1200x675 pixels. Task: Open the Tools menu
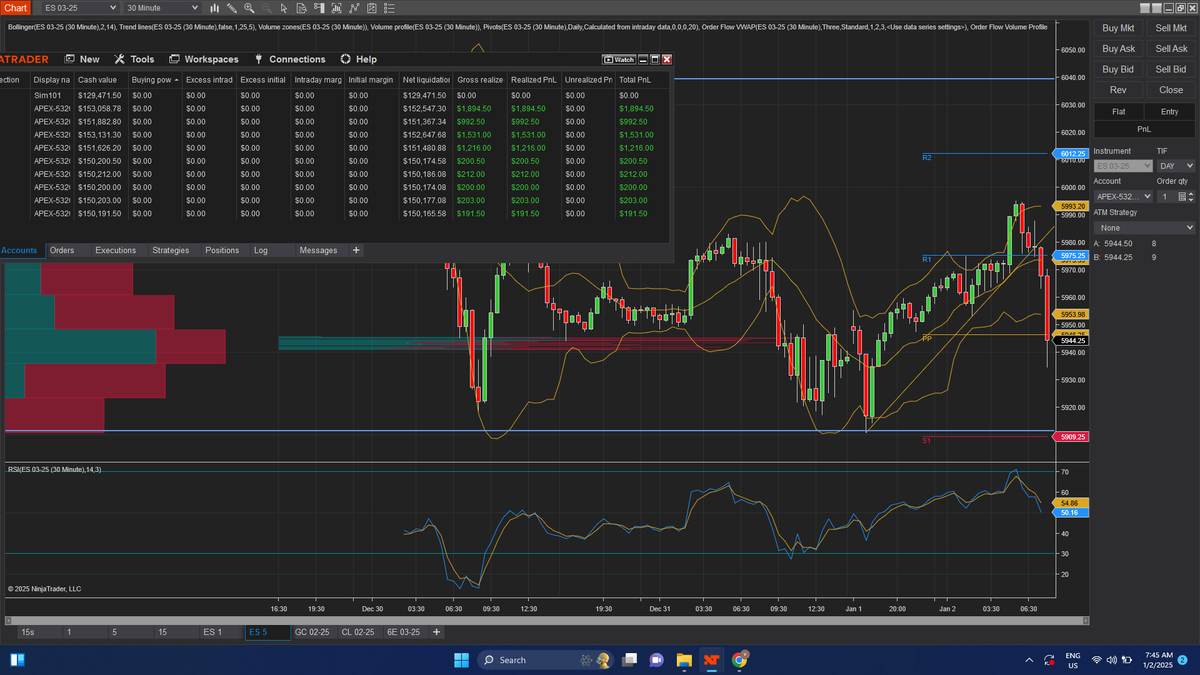[x=134, y=59]
